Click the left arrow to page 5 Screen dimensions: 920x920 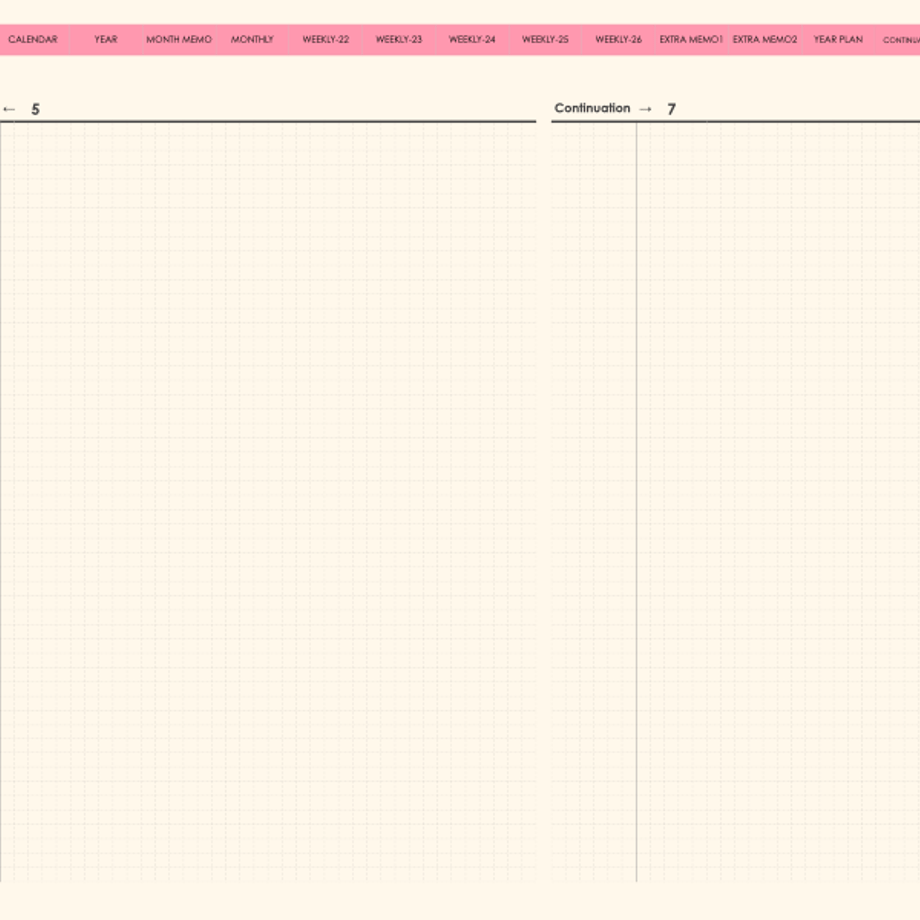[9, 109]
